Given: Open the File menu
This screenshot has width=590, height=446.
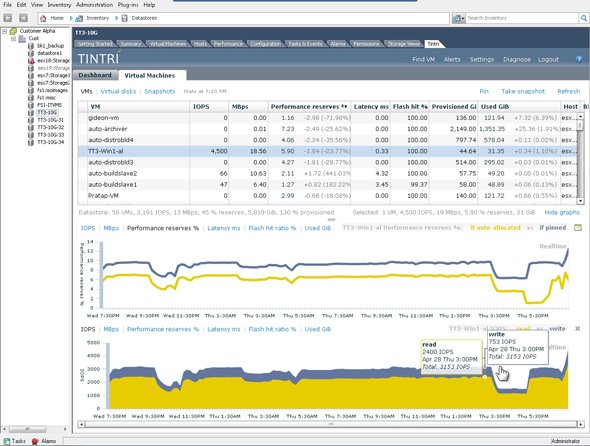Looking at the screenshot, I should pyautogui.click(x=7, y=5).
